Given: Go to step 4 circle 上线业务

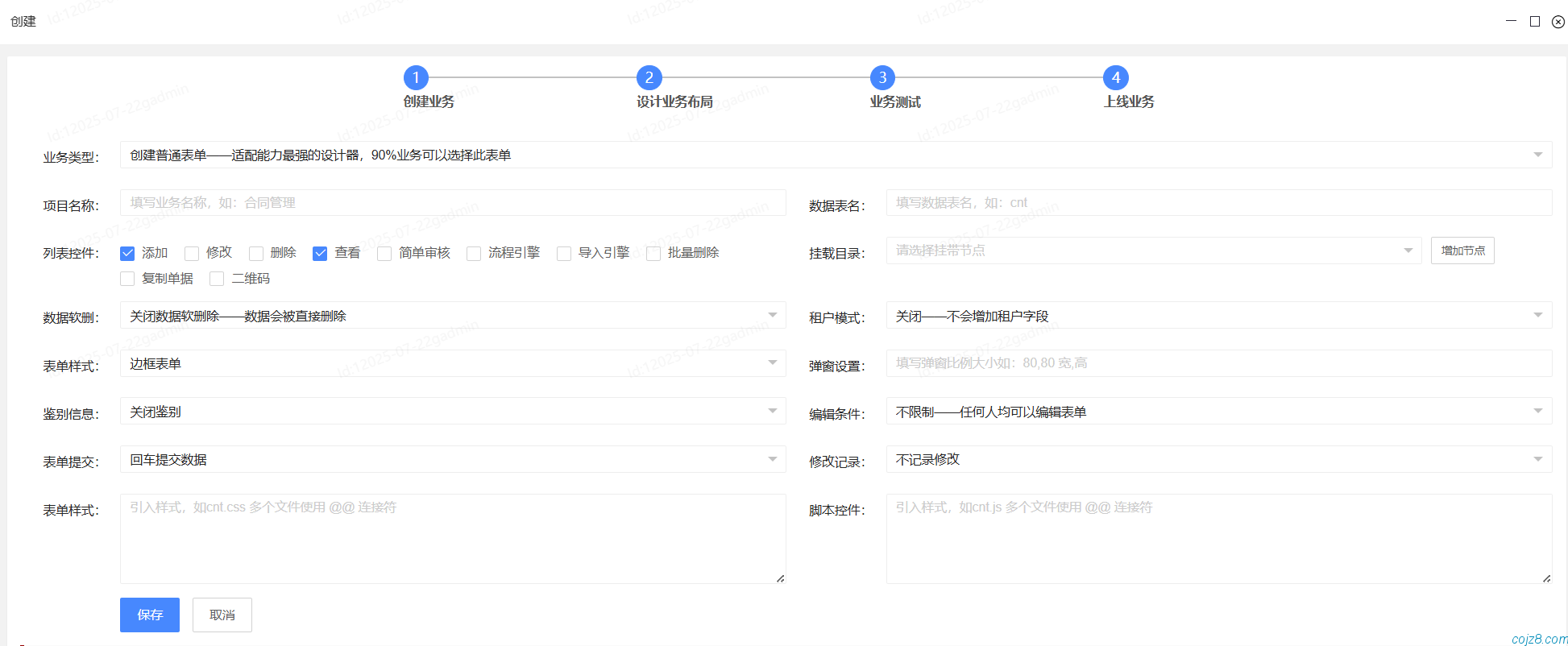Looking at the screenshot, I should tap(1115, 78).
